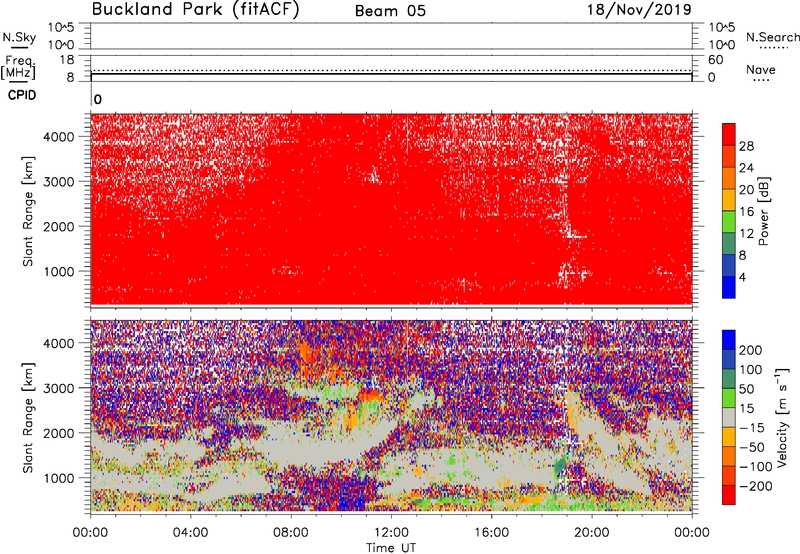This screenshot has width=800, height=554.
Task: Click the 'N.Search' legend label
Action: 772,37
